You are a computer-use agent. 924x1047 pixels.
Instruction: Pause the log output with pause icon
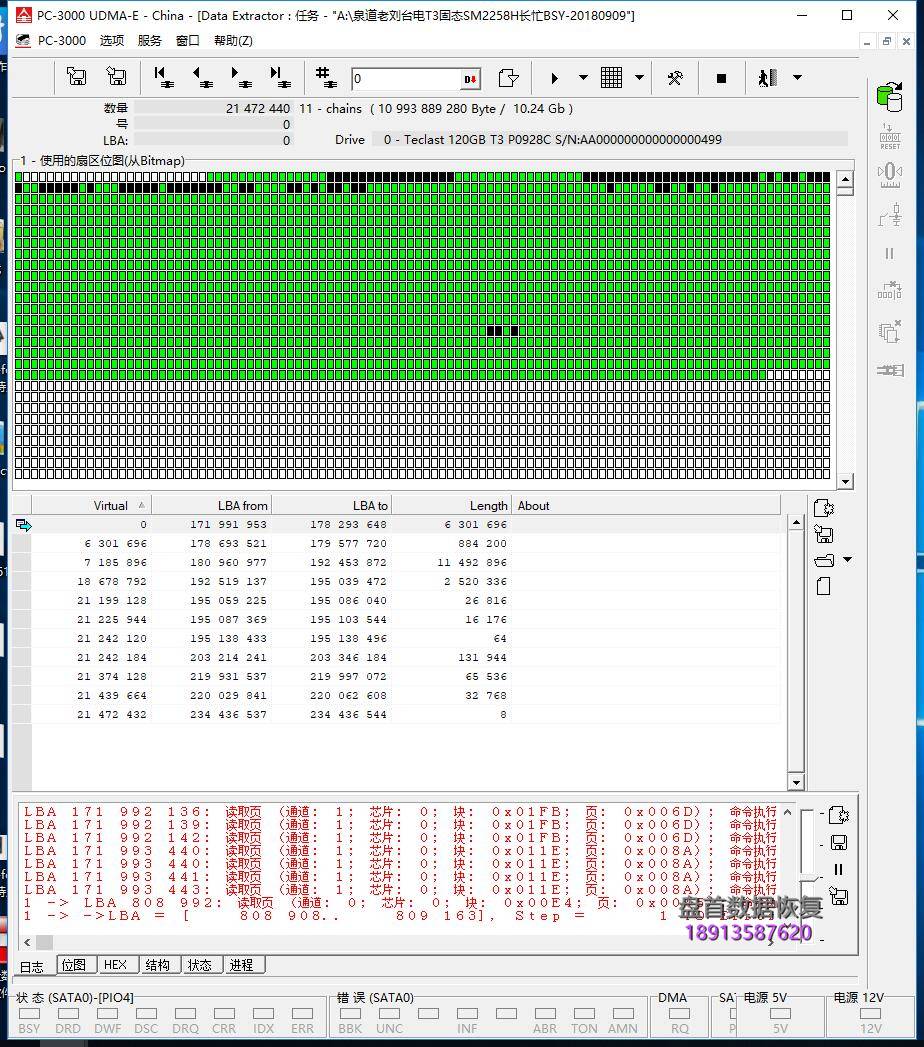[839, 869]
